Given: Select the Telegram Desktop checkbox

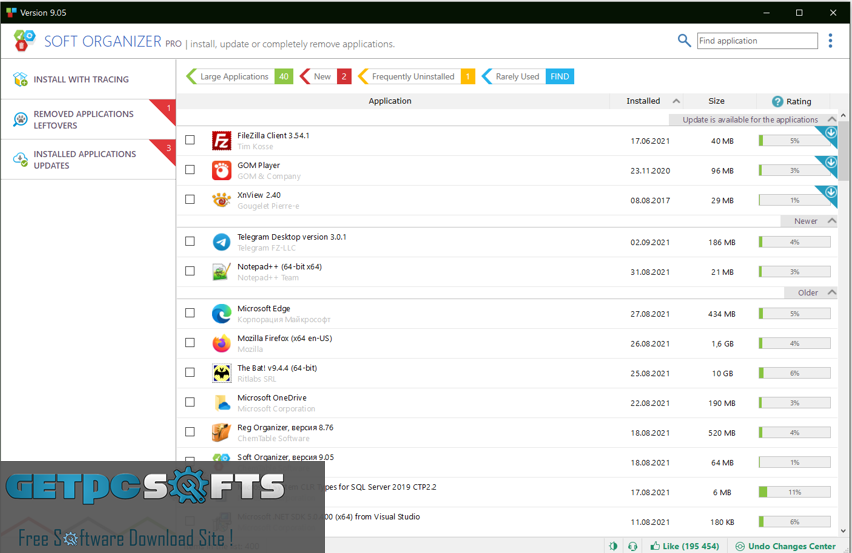Looking at the screenshot, I should click(190, 241).
